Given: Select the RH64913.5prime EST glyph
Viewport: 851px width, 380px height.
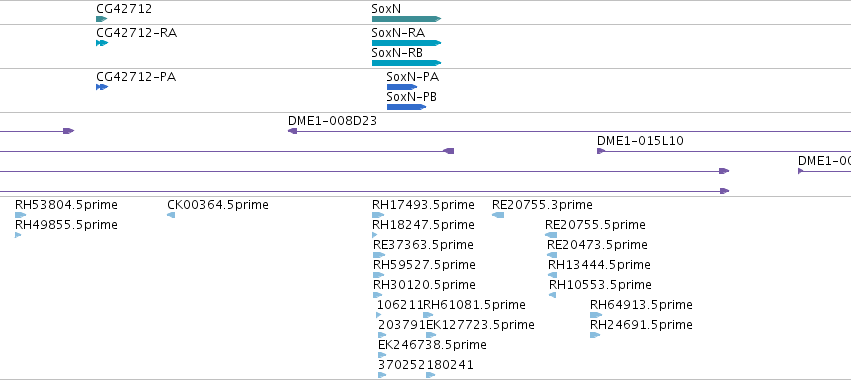Looking at the screenshot, I should (x=596, y=315).
